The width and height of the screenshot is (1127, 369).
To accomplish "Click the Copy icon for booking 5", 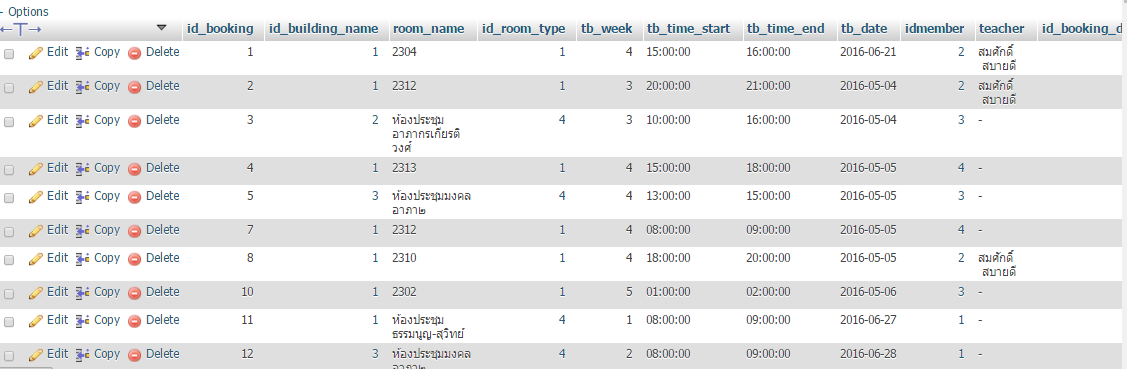I will point(82,197).
